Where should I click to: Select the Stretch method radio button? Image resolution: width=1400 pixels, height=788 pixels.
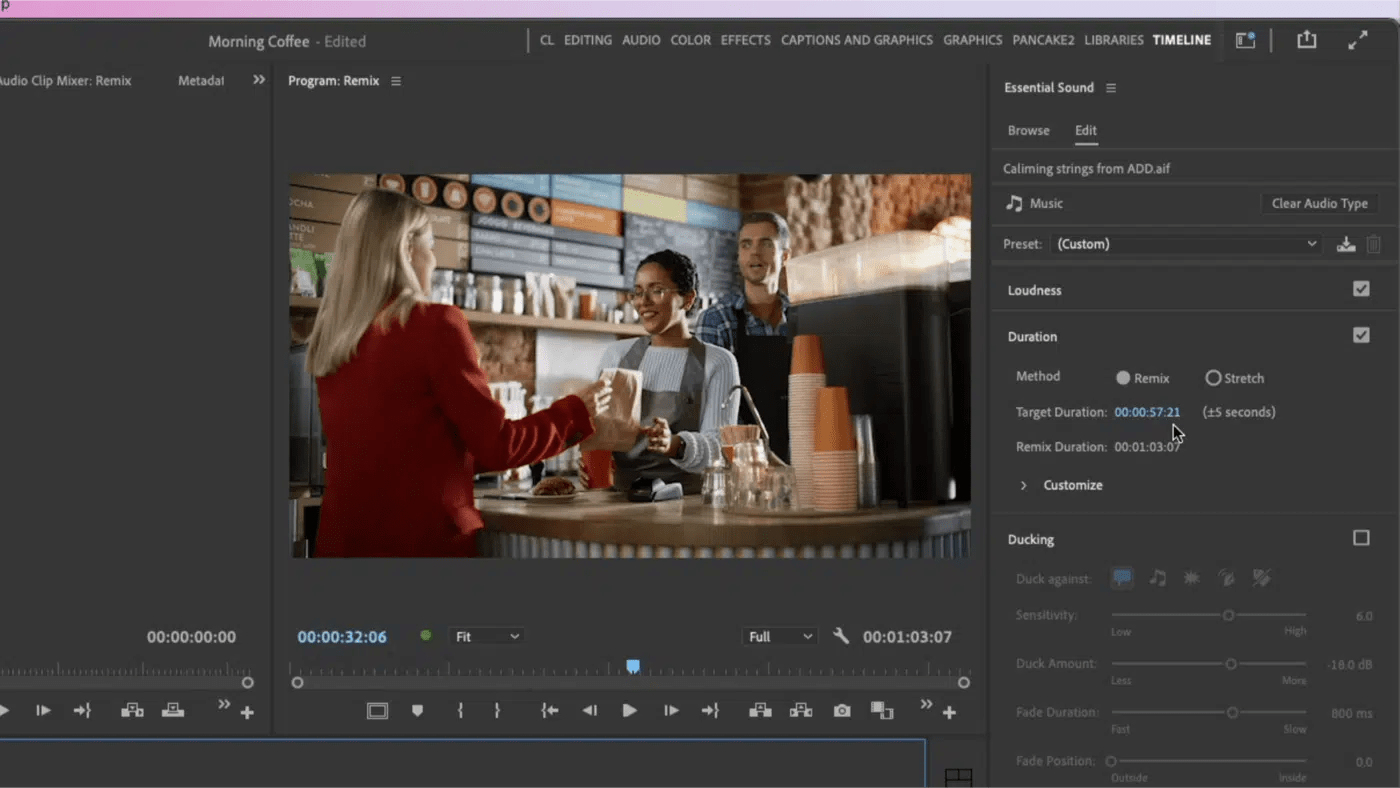point(1213,378)
